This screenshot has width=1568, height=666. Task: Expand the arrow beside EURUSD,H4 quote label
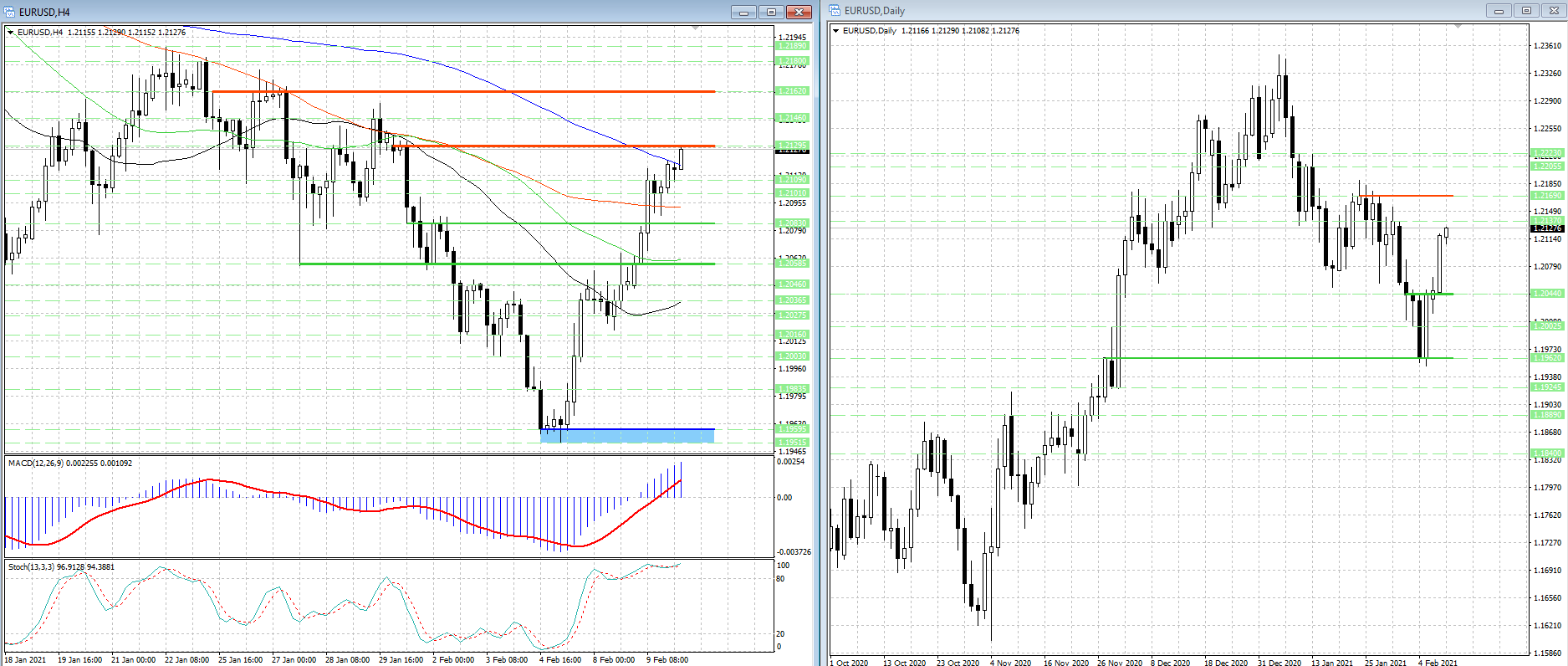pyautogui.click(x=11, y=33)
